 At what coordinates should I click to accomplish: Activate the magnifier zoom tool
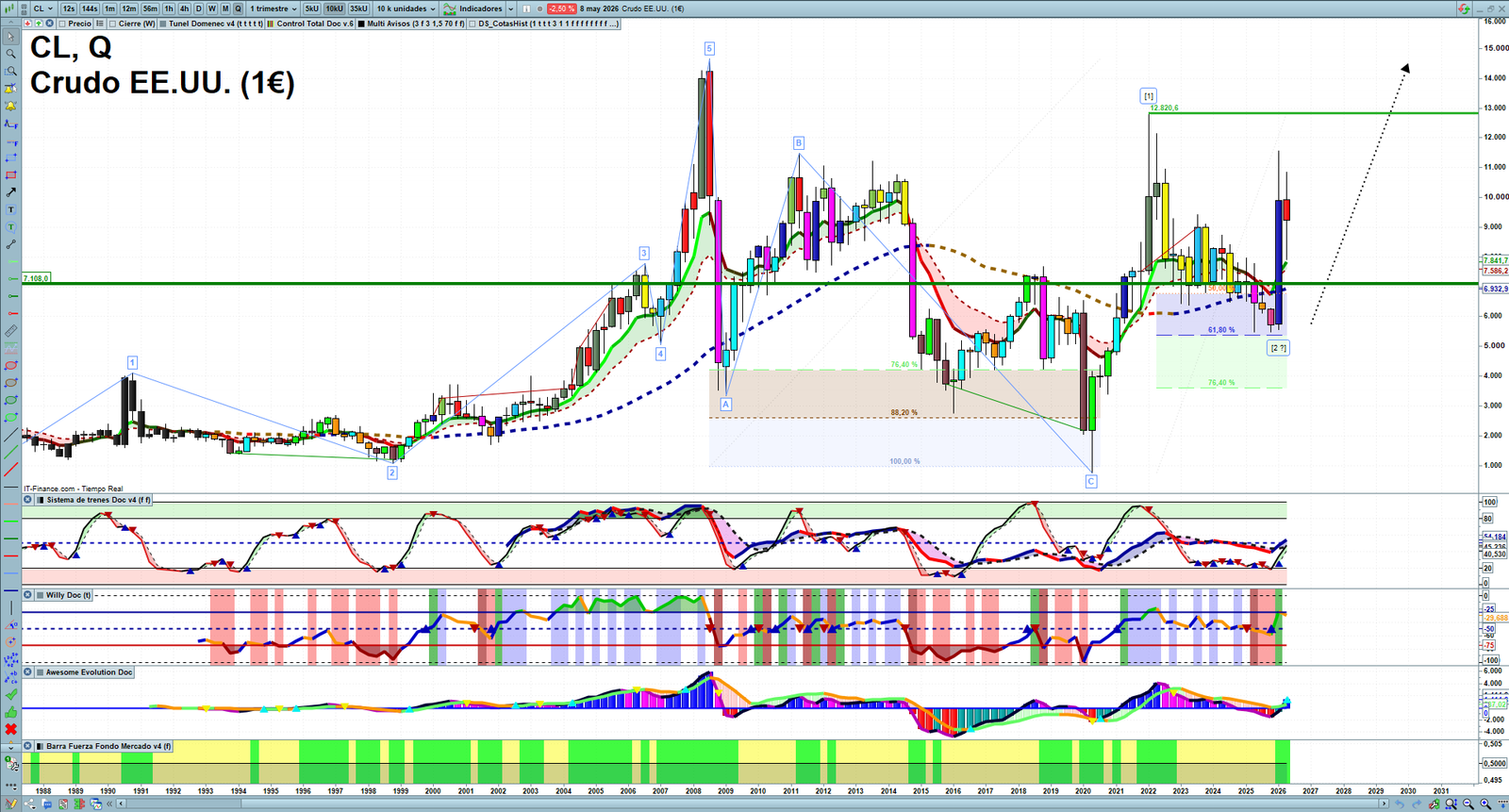click(10, 54)
